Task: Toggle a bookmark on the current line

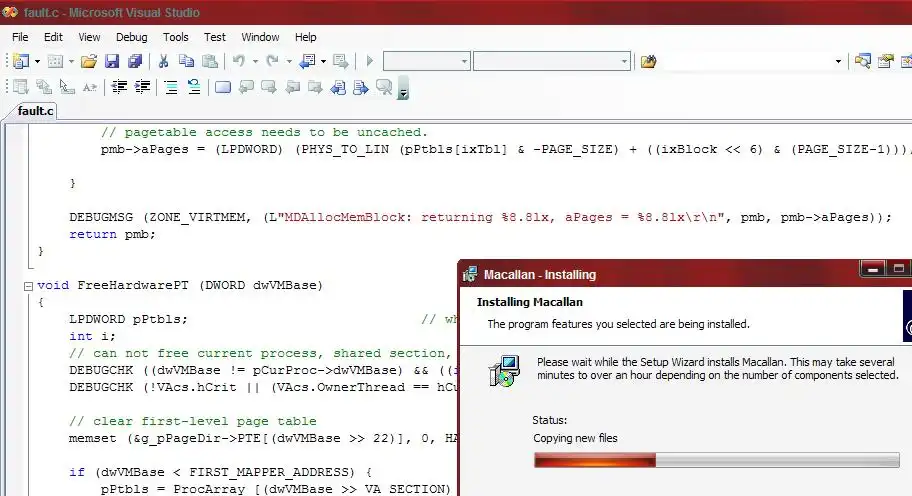Action: click(223, 87)
